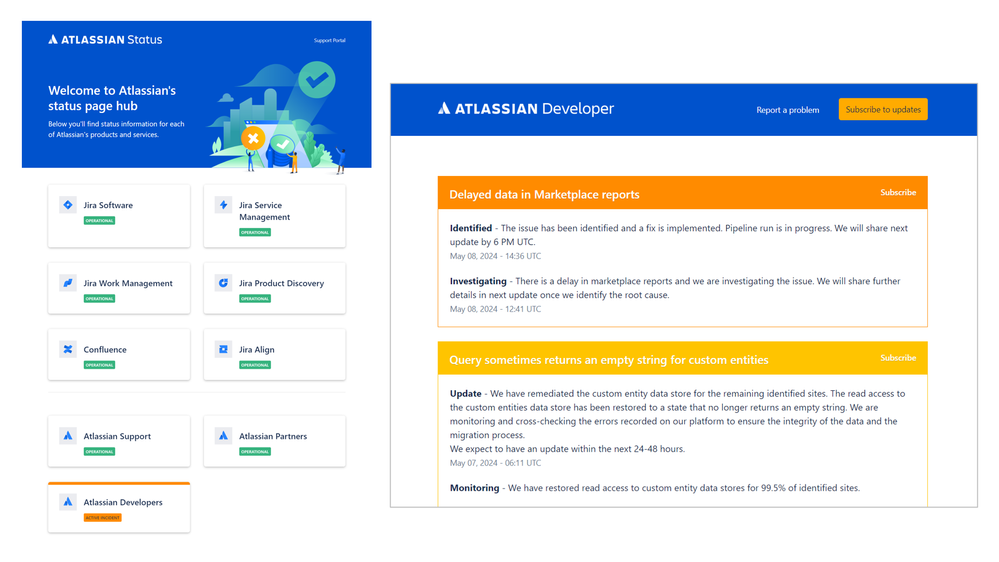Click Operational badge under Jira Service Management
999x562 pixels.
[x=255, y=232]
